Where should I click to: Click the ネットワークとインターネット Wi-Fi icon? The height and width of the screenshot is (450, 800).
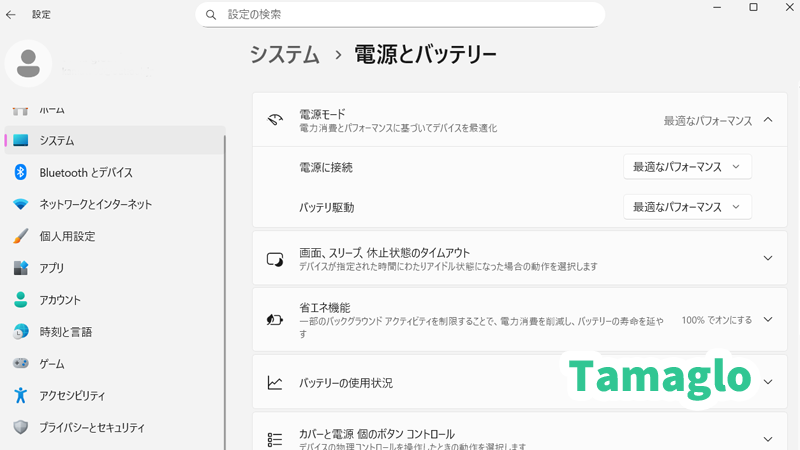(x=20, y=204)
